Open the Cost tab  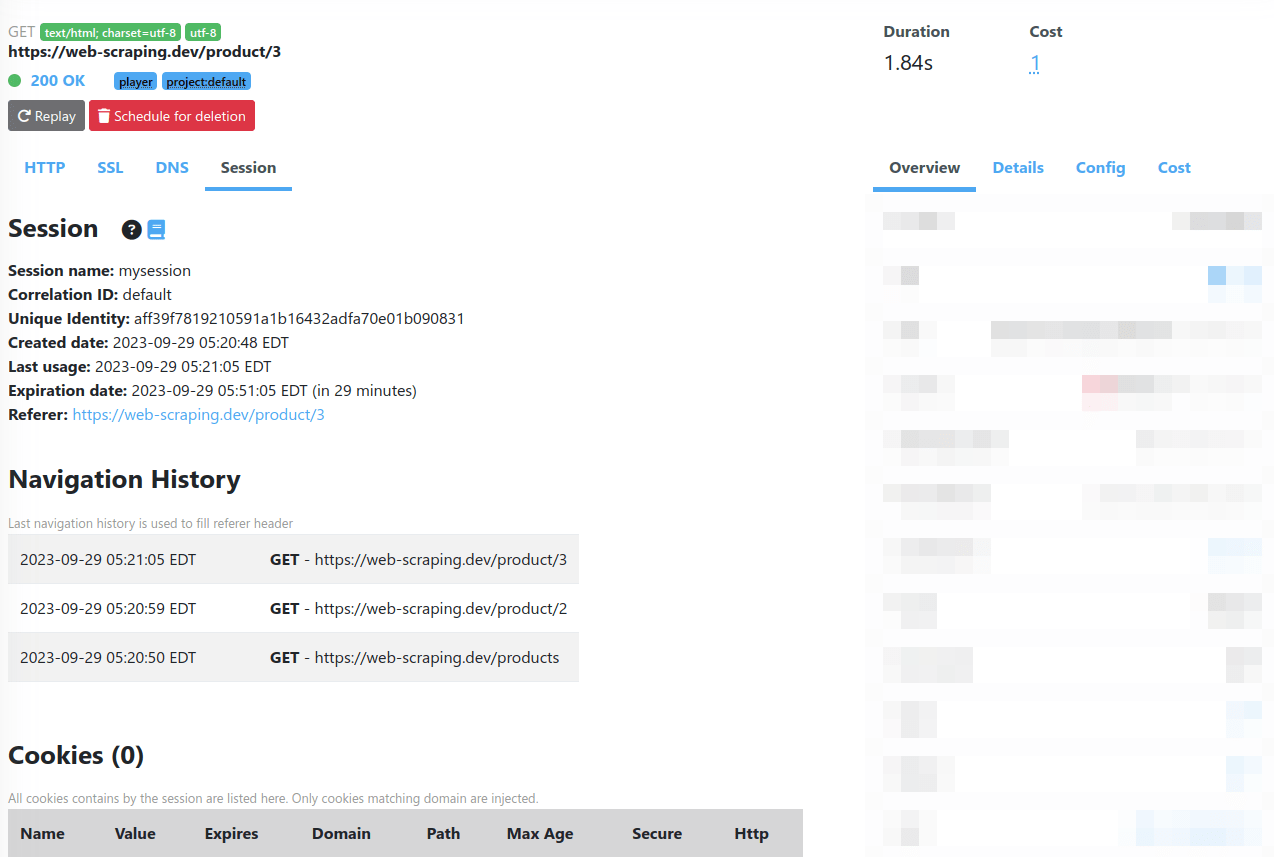pos(1173,168)
